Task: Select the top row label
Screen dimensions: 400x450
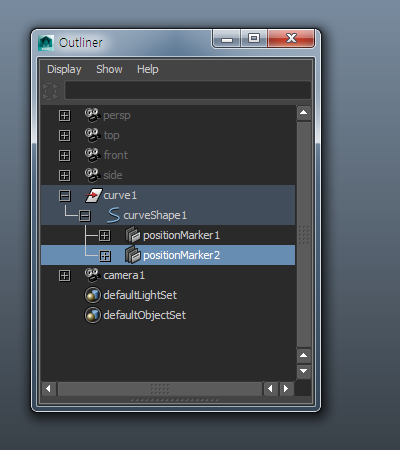Action: click(x=111, y=136)
